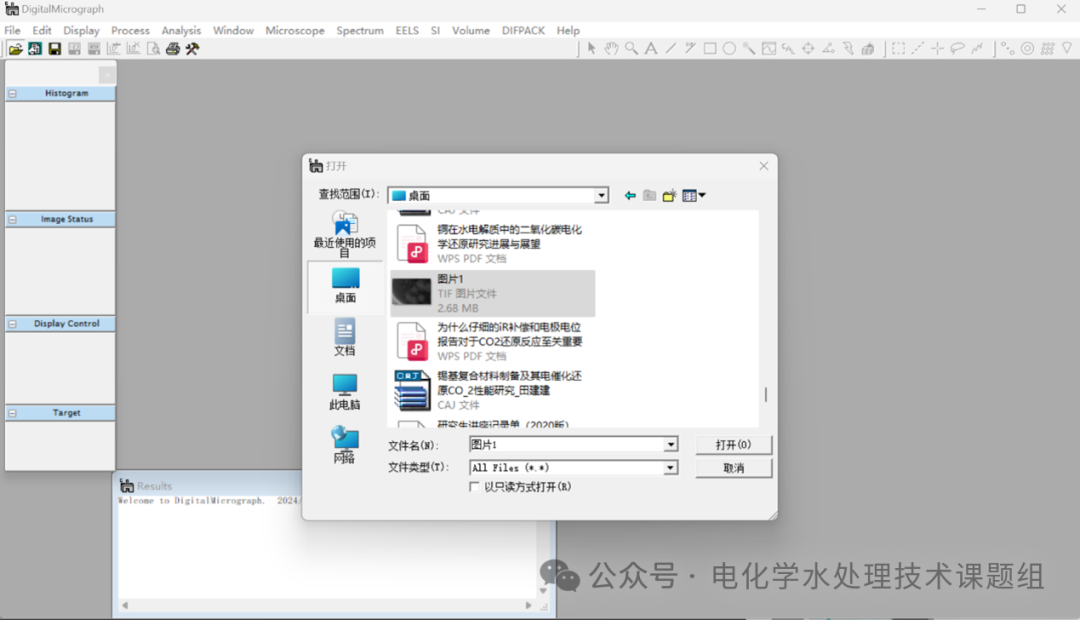The width and height of the screenshot is (1080, 620).
Task: Select the Text annotation tool
Action: [x=651, y=48]
